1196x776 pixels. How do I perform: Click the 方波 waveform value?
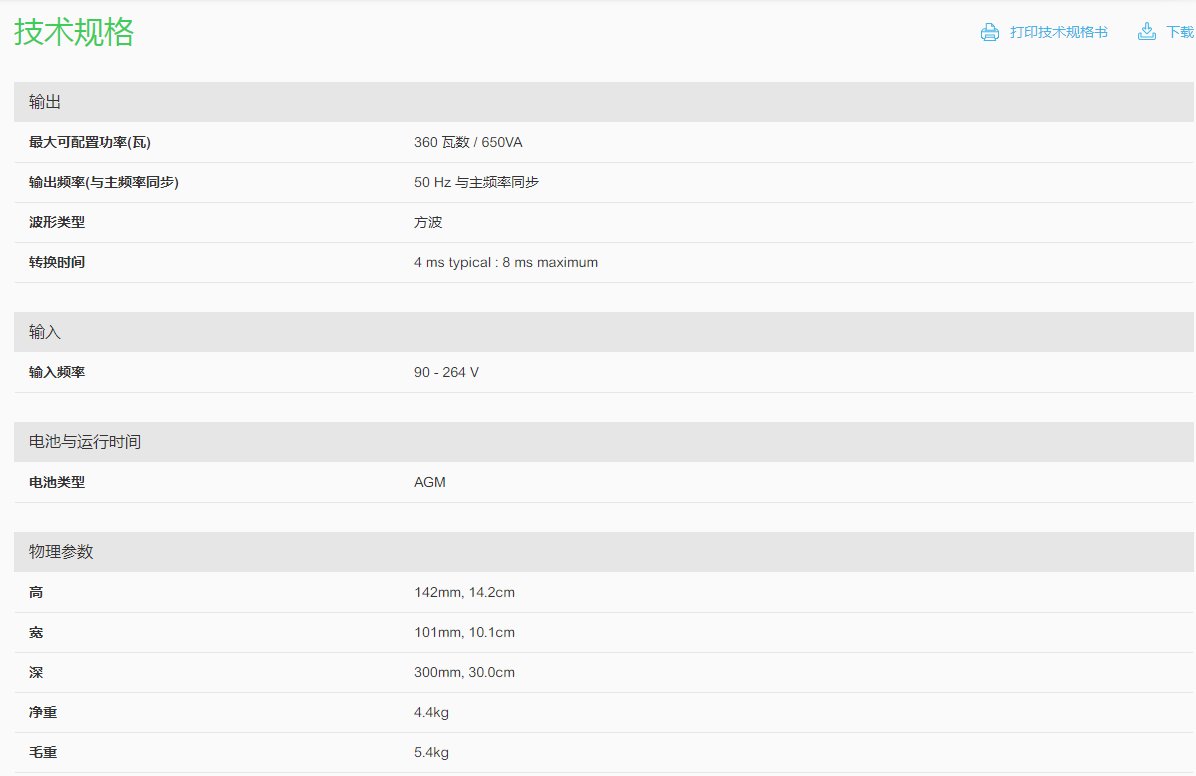tap(428, 223)
